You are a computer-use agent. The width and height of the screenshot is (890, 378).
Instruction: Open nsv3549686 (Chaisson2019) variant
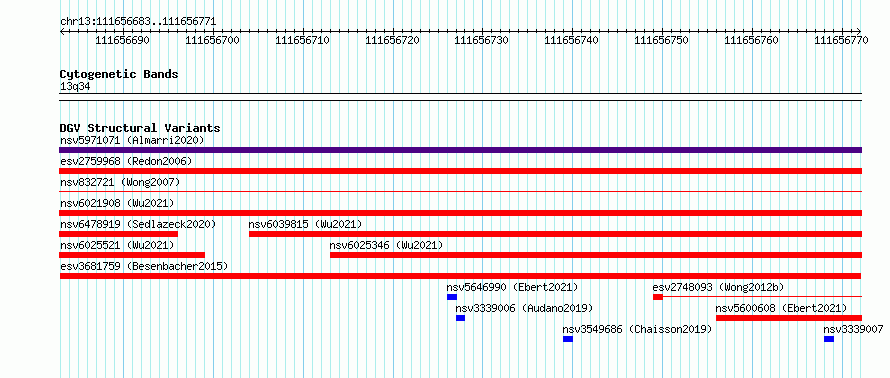[637, 329]
